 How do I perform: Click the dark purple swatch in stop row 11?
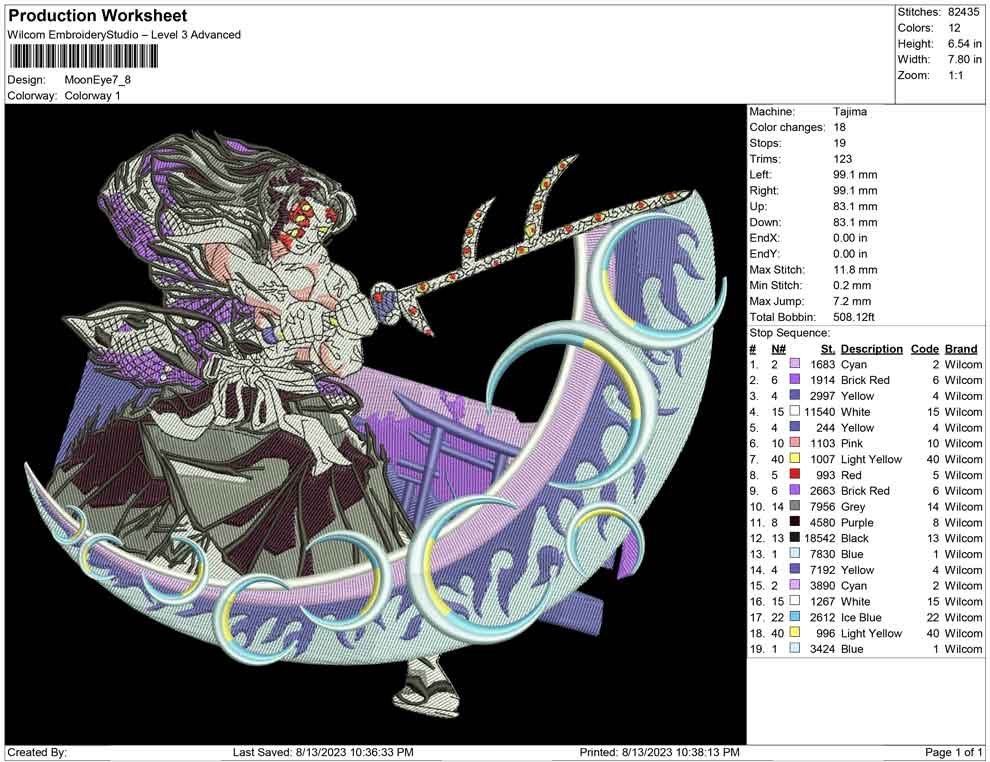pos(795,522)
